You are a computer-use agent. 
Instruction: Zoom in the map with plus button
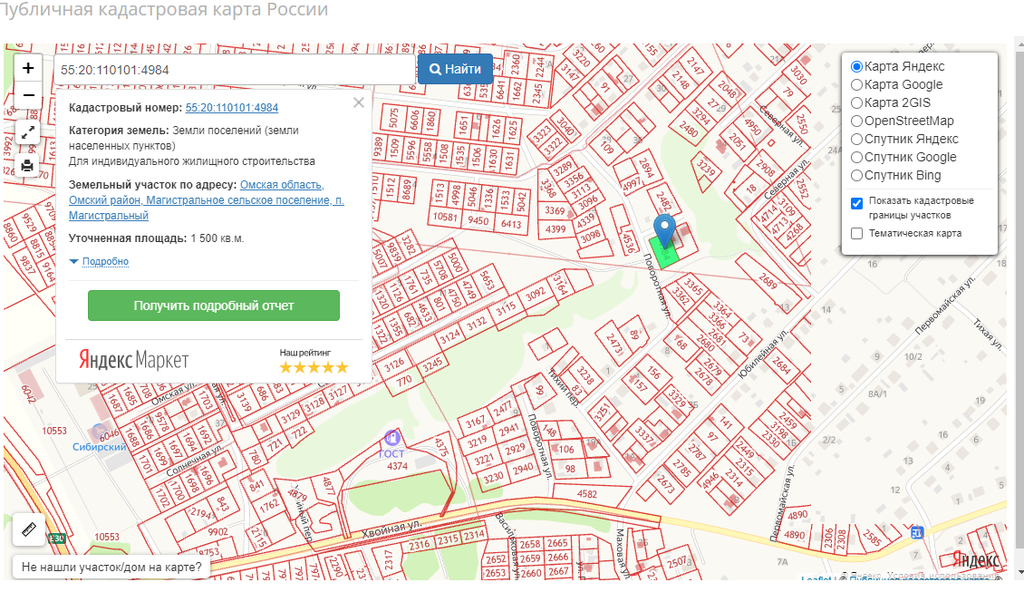coord(28,68)
